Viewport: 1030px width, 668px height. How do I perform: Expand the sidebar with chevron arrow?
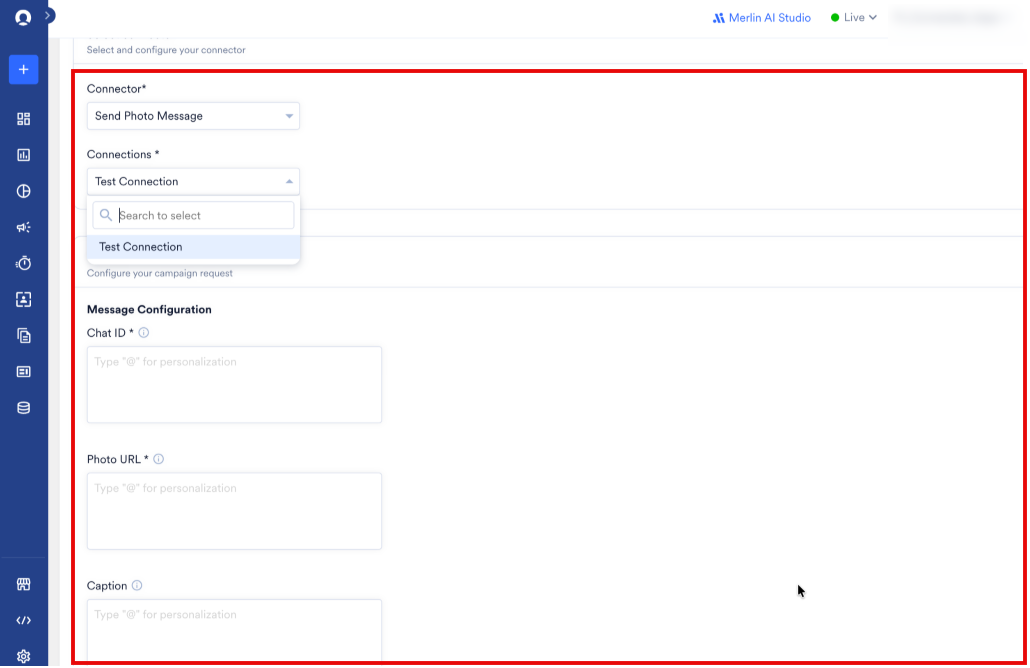coord(48,15)
